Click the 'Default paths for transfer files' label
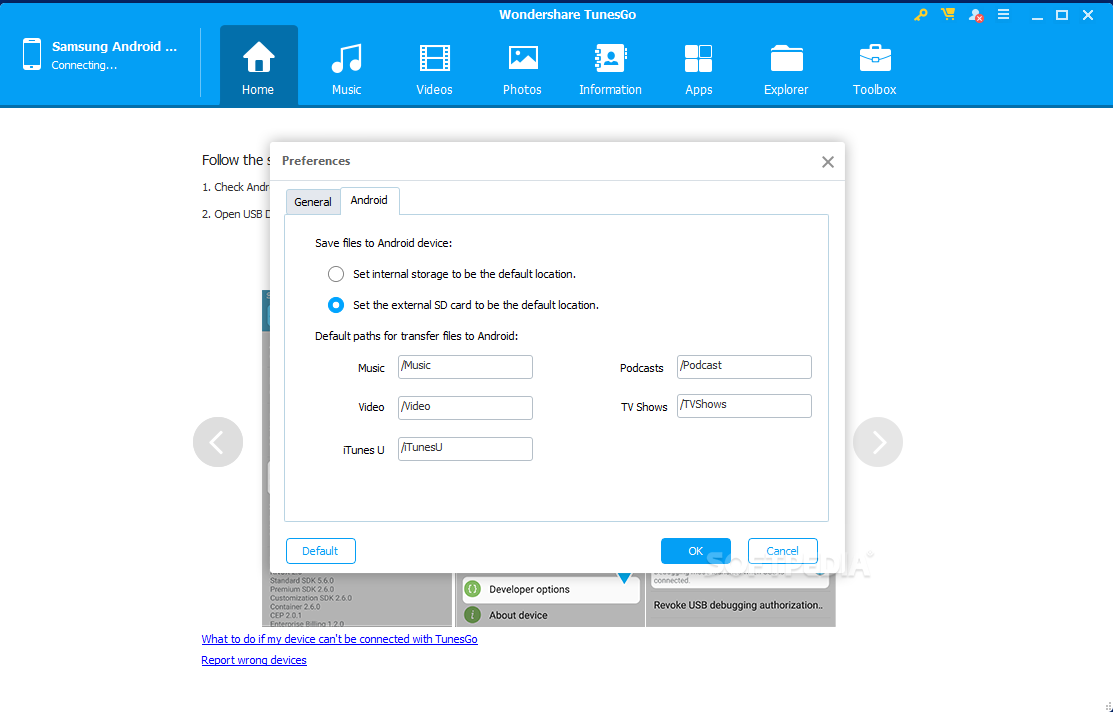The width and height of the screenshot is (1113, 712). [x=417, y=336]
